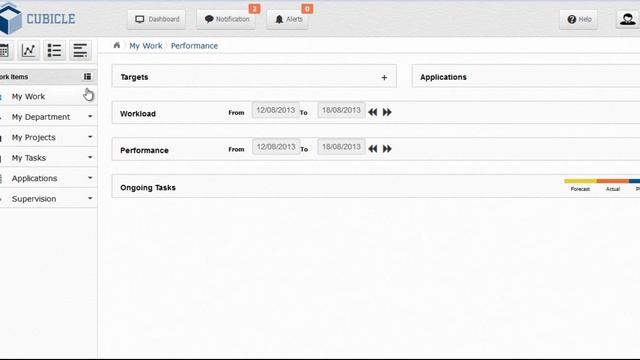Expand Targets panel with plus icon

tap(384, 77)
